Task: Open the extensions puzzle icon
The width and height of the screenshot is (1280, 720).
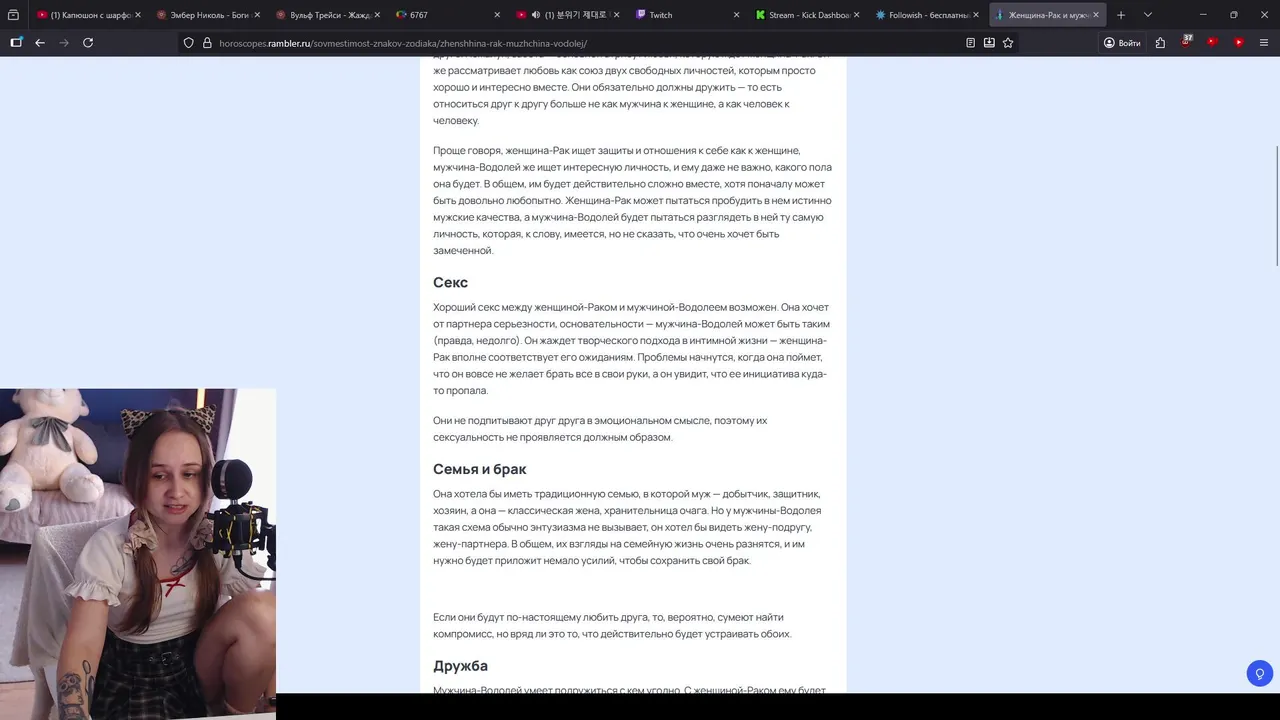Action: pos(1160,43)
